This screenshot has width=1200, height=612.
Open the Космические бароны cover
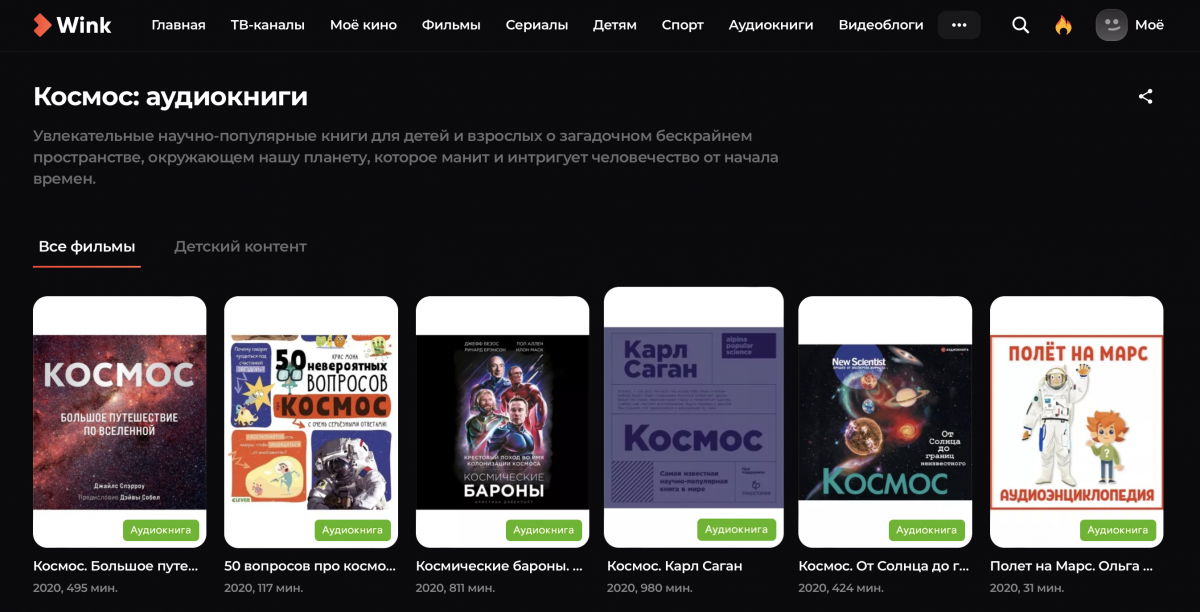point(502,422)
